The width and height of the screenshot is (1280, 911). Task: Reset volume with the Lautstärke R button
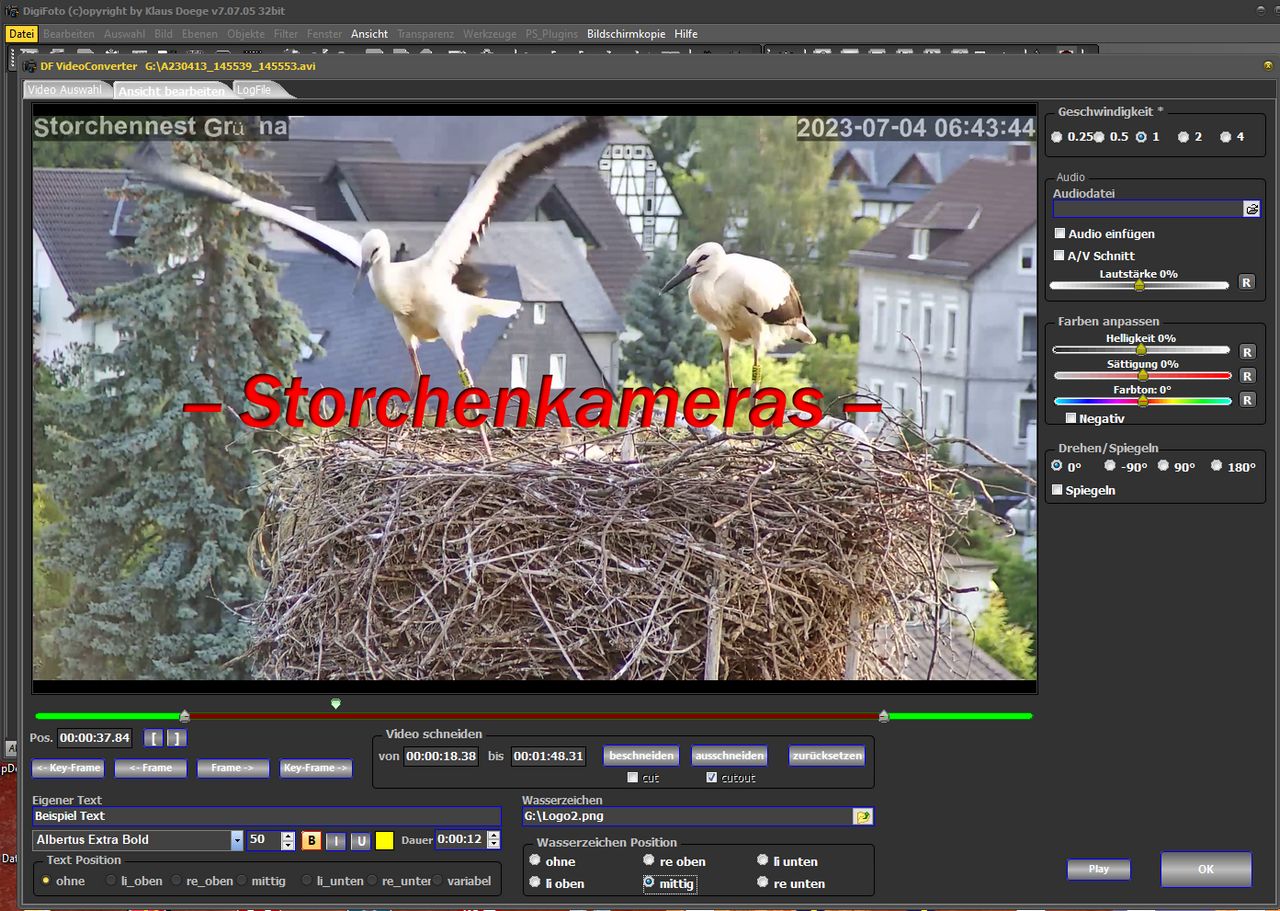pos(1247,283)
